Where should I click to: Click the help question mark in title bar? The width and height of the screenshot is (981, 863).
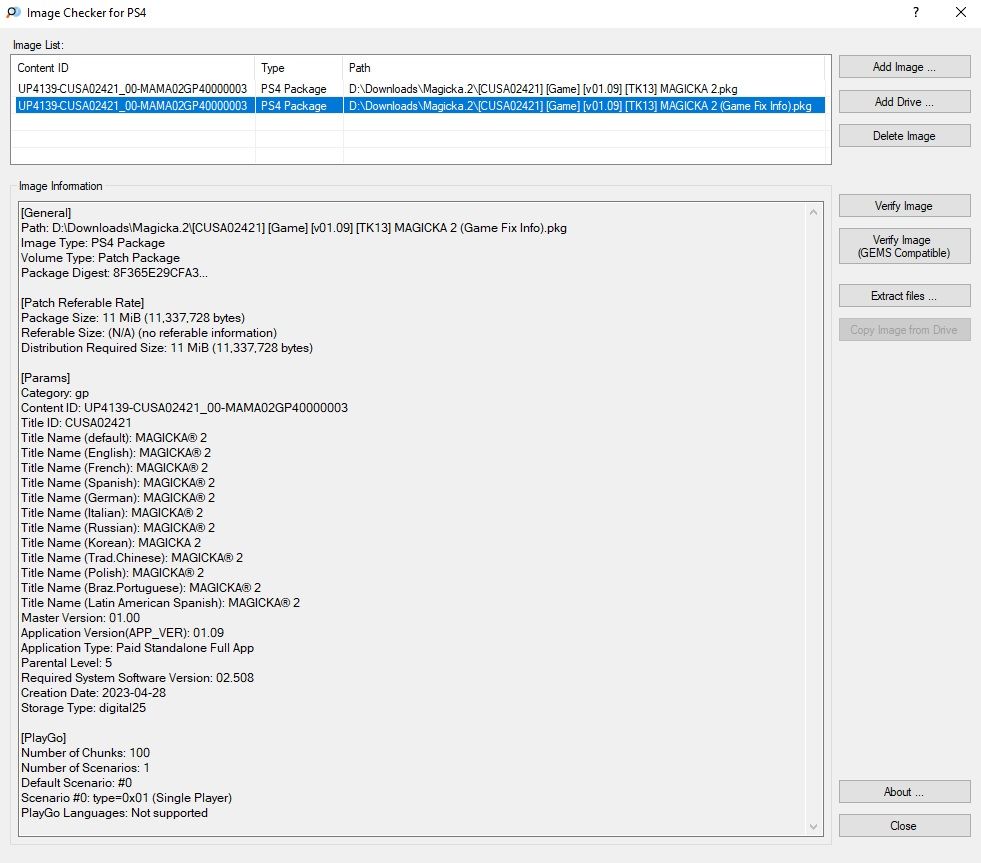pos(916,13)
